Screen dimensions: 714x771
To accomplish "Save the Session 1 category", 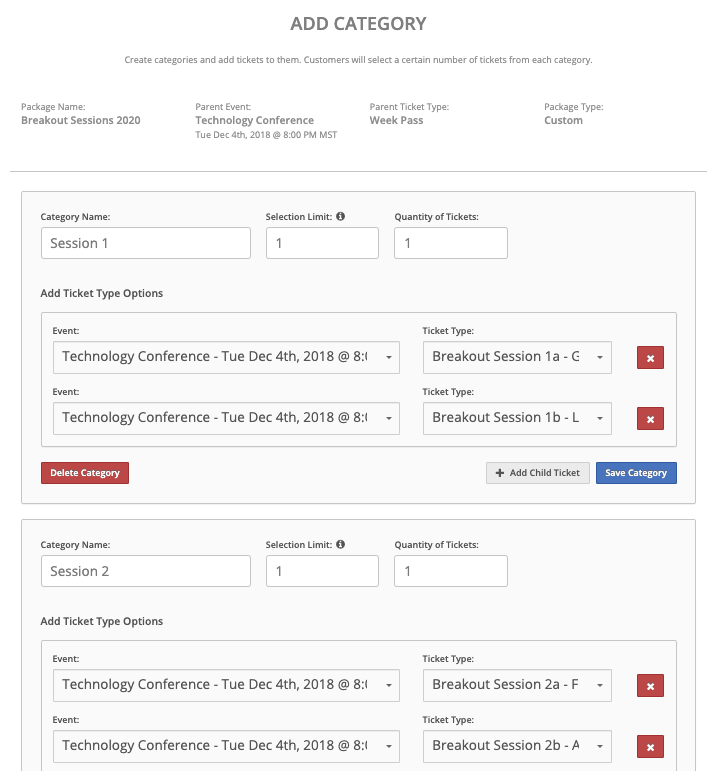I will click(x=636, y=473).
